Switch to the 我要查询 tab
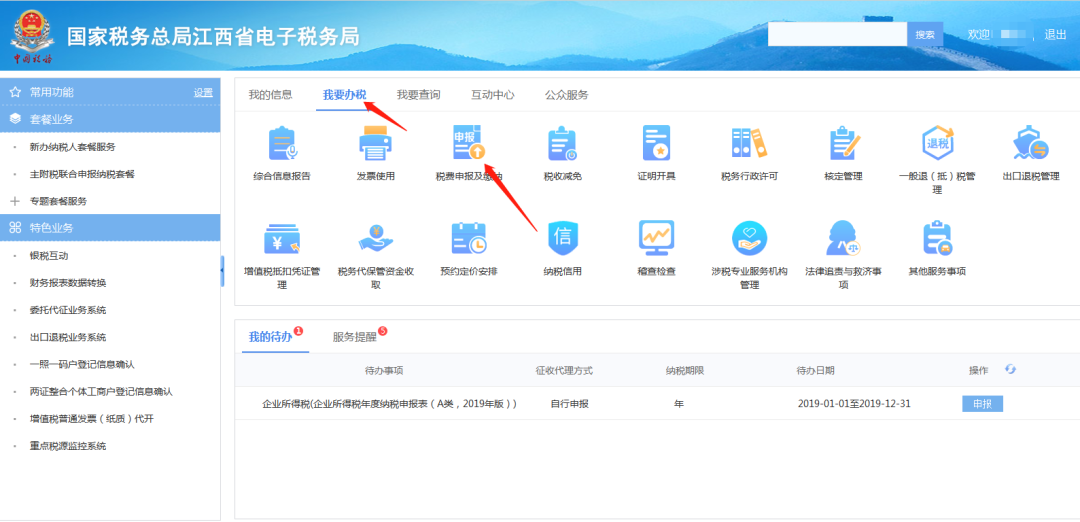Image resolution: width=1080 pixels, height=522 pixels. [418, 95]
